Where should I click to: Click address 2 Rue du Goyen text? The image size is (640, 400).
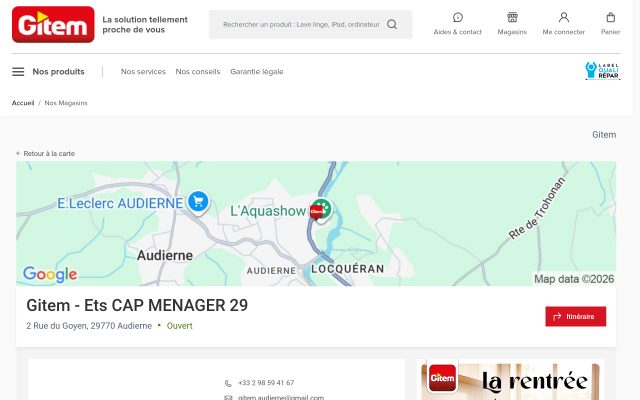point(89,326)
